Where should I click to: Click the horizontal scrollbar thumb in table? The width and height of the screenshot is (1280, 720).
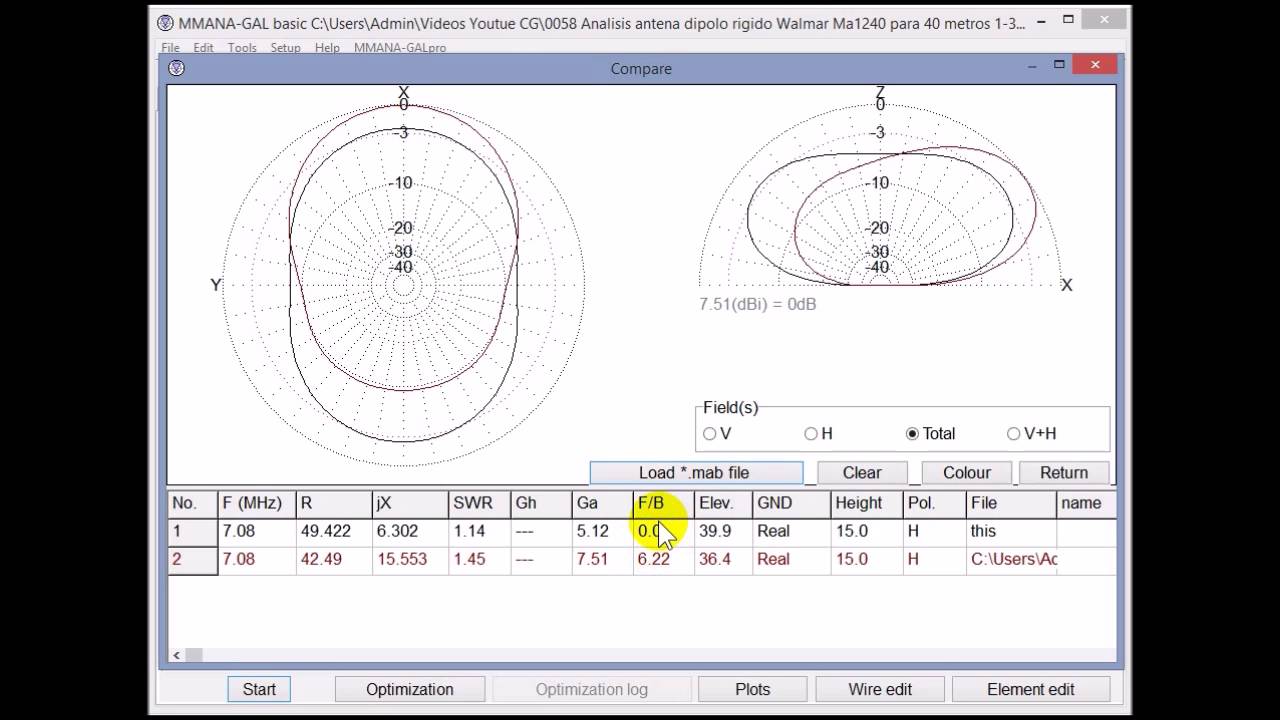coord(194,655)
